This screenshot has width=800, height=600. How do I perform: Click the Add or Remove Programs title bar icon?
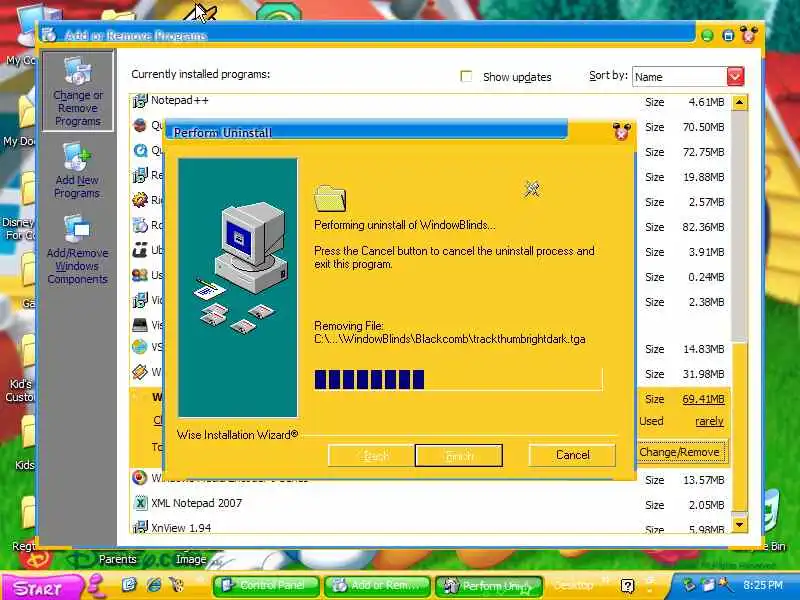pyautogui.click(x=49, y=35)
